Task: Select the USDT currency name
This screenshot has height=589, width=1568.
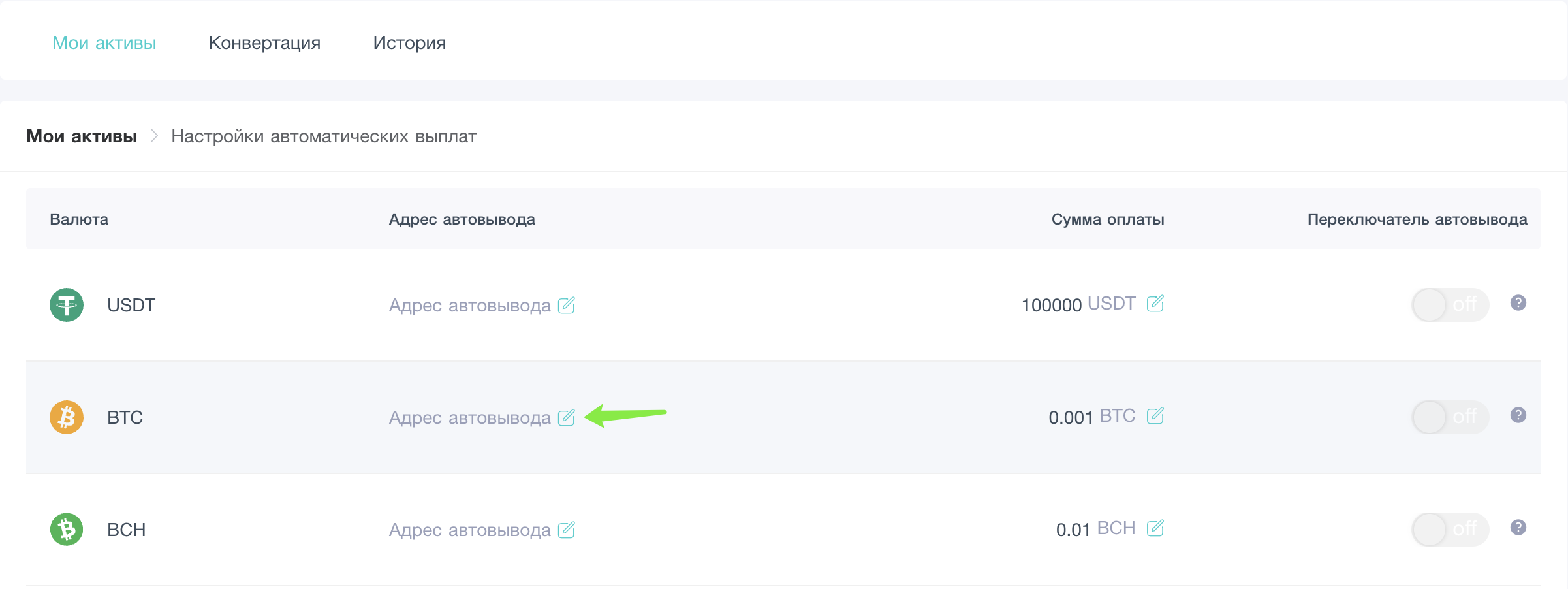Action: tap(131, 305)
